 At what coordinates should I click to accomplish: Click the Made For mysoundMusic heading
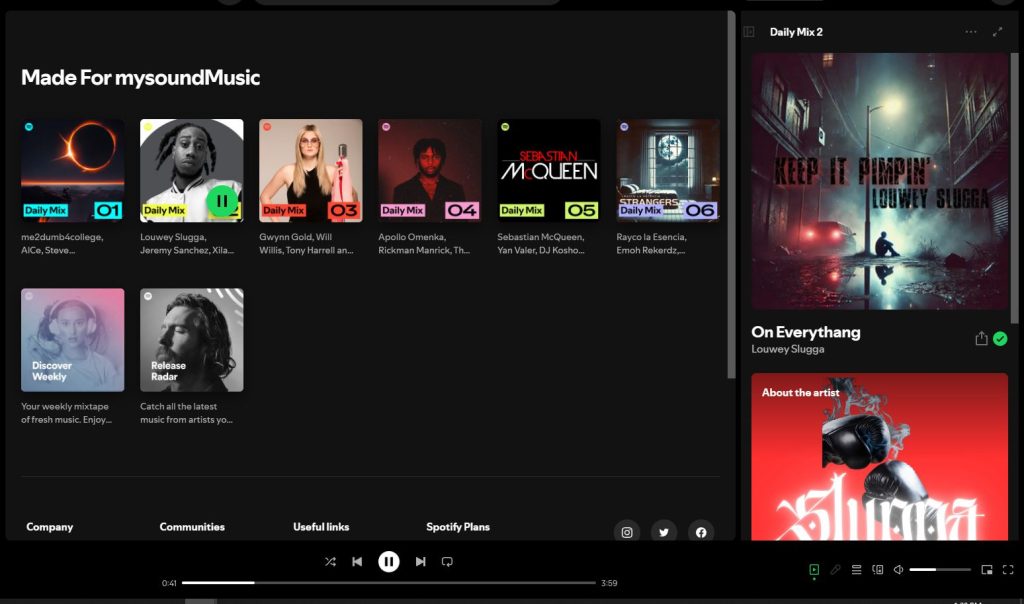click(x=140, y=78)
